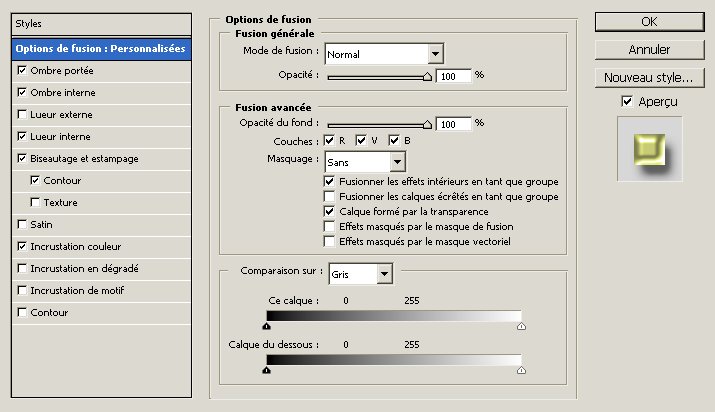Click the Nouveau style... button
Screen dimensions: 715x412
[x=649, y=77]
